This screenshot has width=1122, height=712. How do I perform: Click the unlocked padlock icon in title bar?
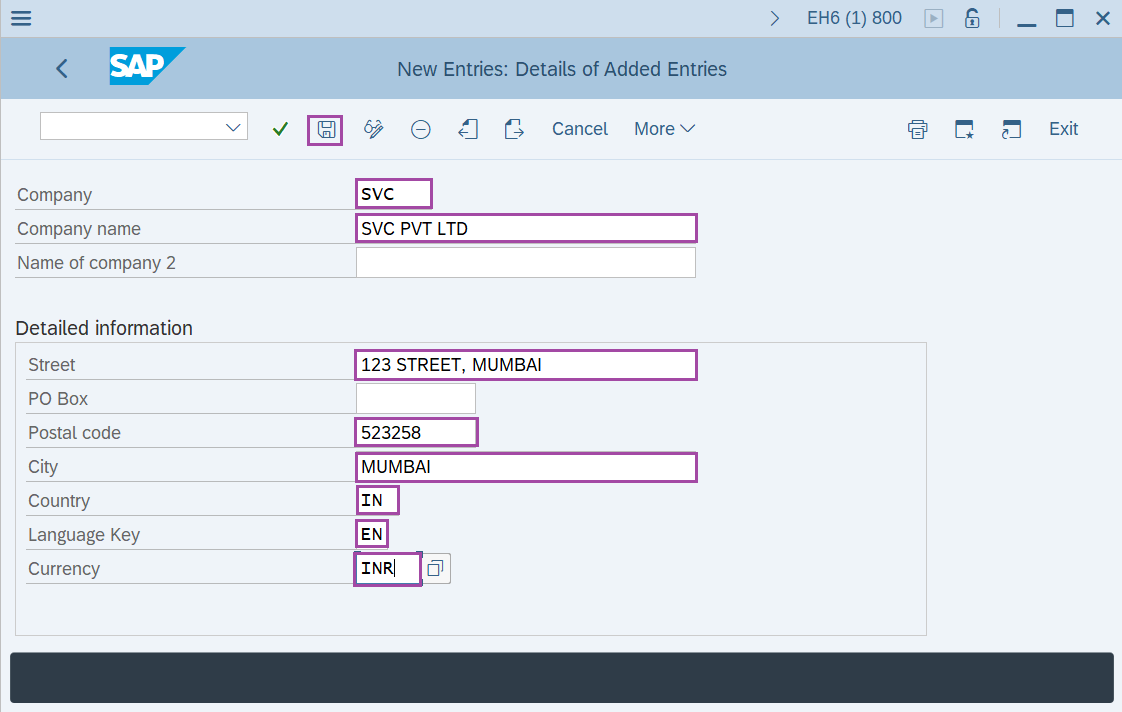(971, 17)
